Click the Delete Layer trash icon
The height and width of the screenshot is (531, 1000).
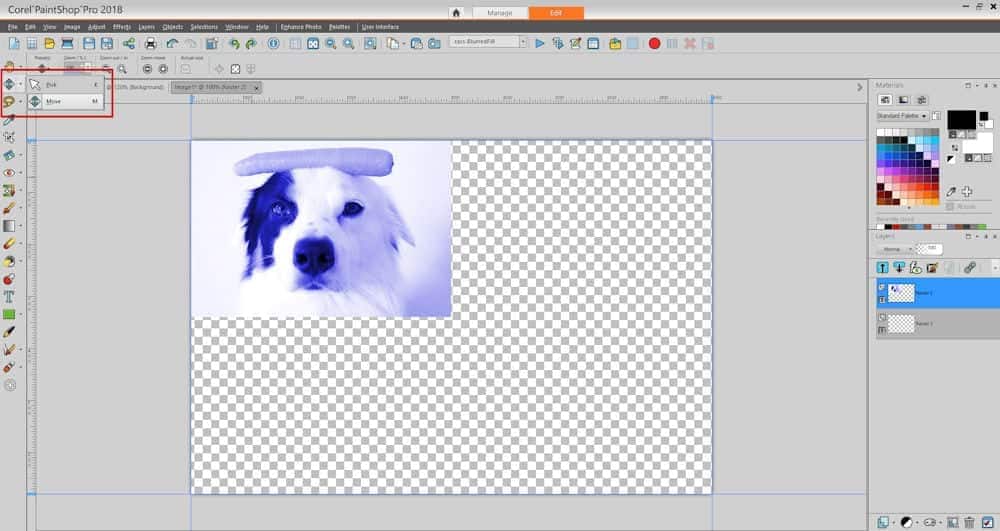coord(969,522)
